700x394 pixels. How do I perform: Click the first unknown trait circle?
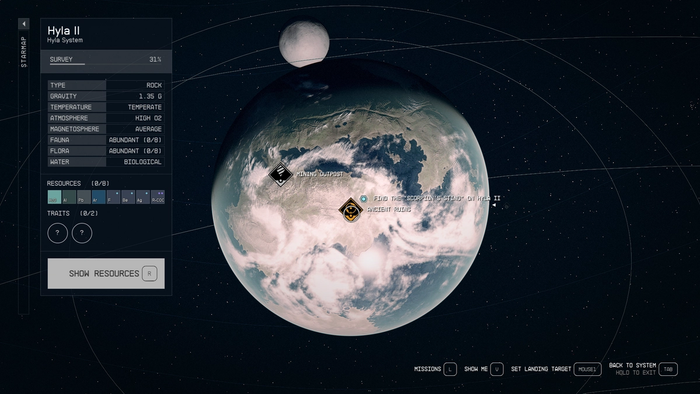click(58, 233)
